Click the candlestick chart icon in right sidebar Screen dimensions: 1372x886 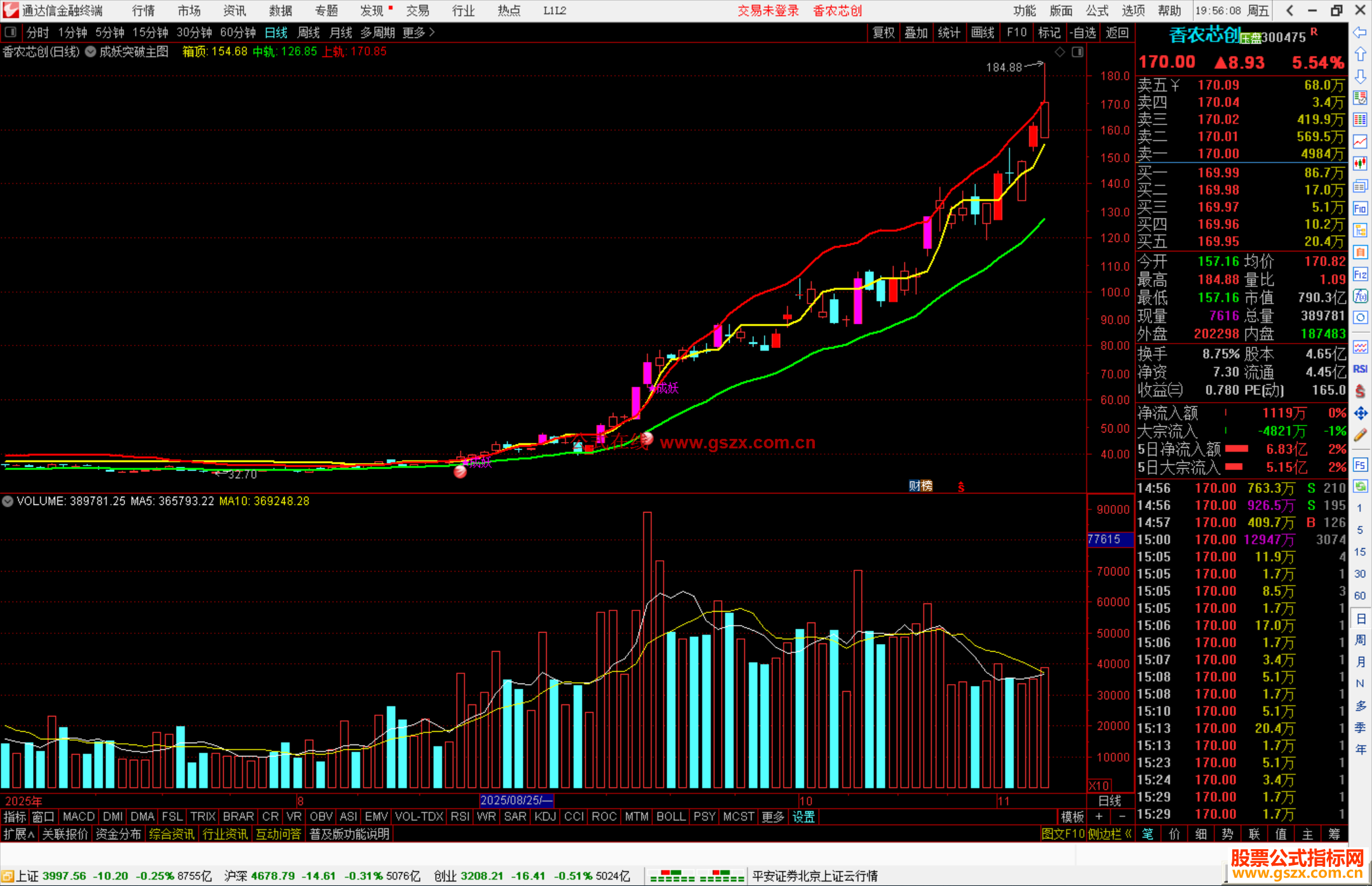click(1360, 164)
